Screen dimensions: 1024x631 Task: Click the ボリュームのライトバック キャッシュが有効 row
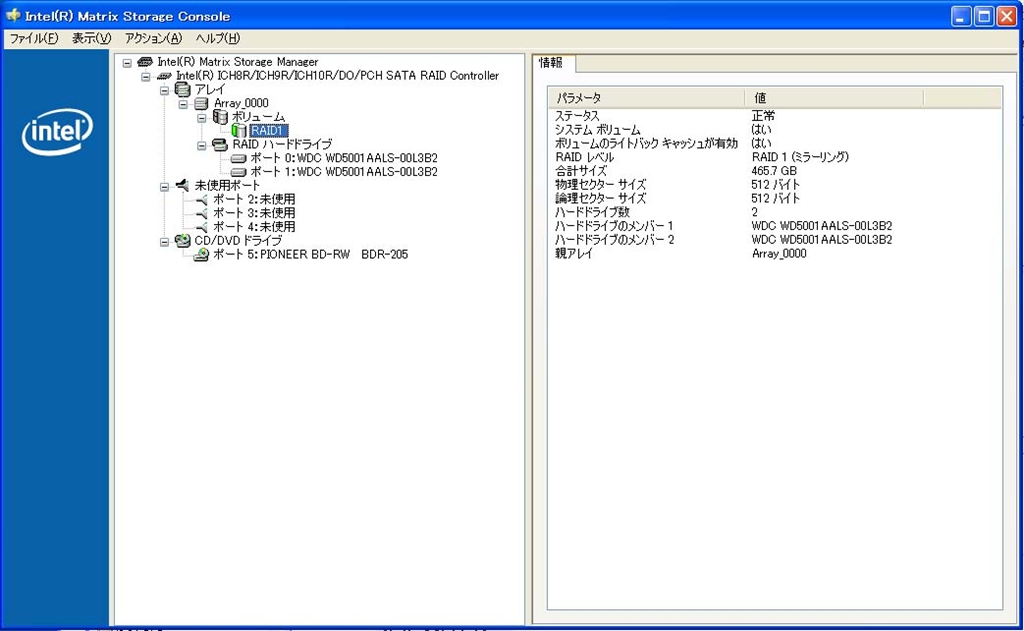click(646, 143)
